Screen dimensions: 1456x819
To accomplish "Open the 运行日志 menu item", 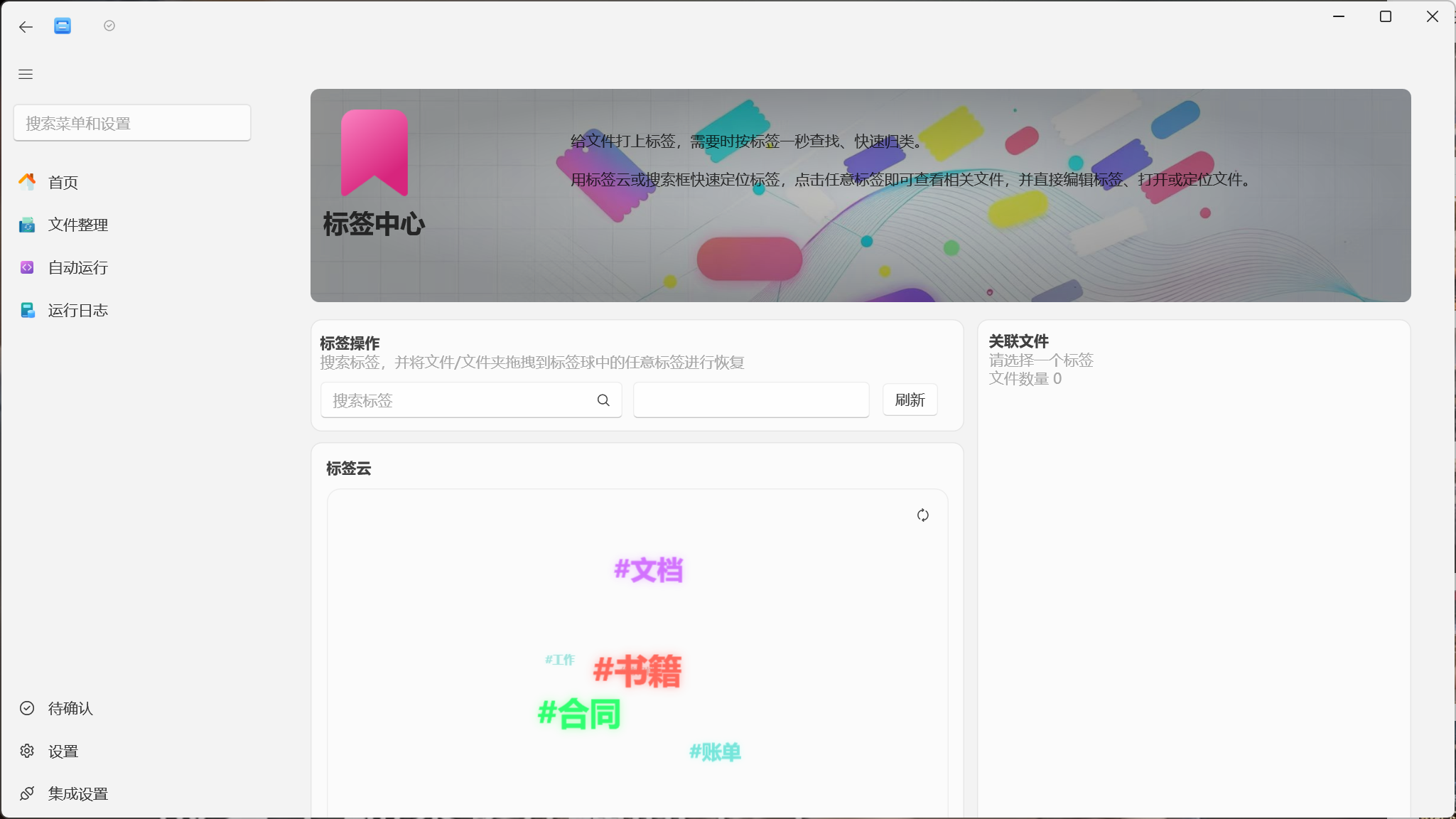I will tap(132, 310).
